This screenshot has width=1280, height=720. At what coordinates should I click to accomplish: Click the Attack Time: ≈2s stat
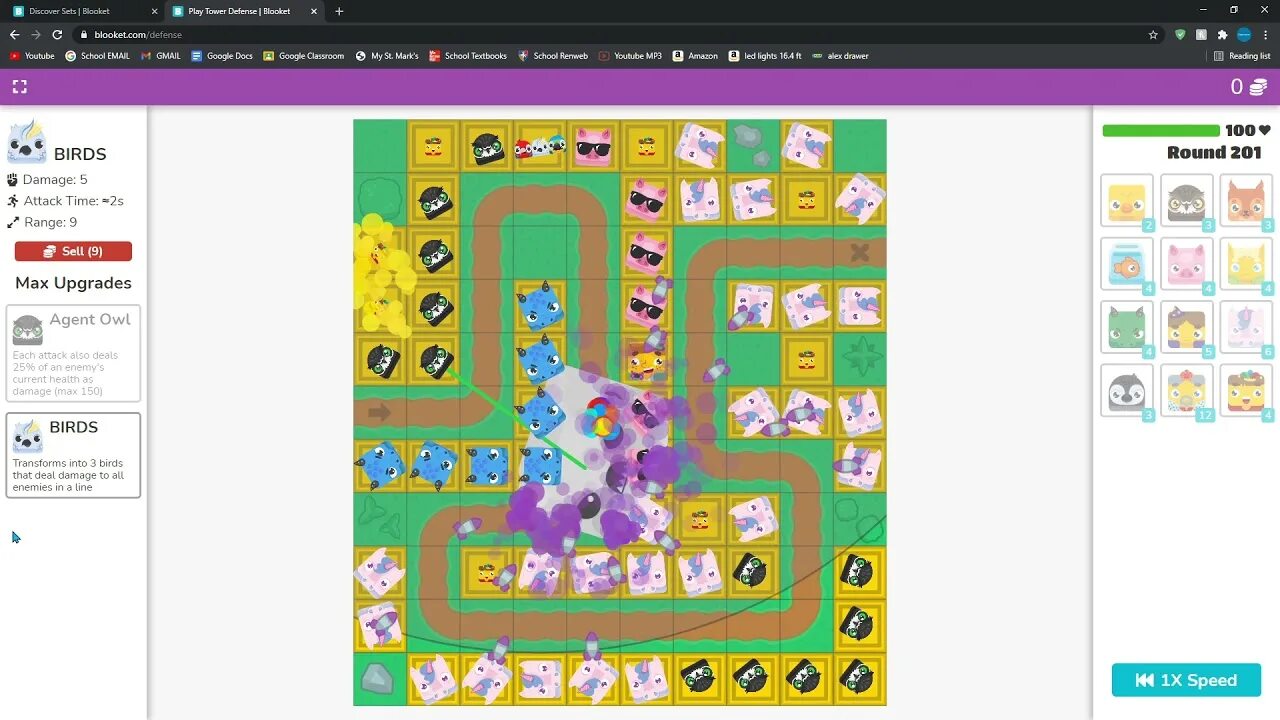tap(65, 201)
